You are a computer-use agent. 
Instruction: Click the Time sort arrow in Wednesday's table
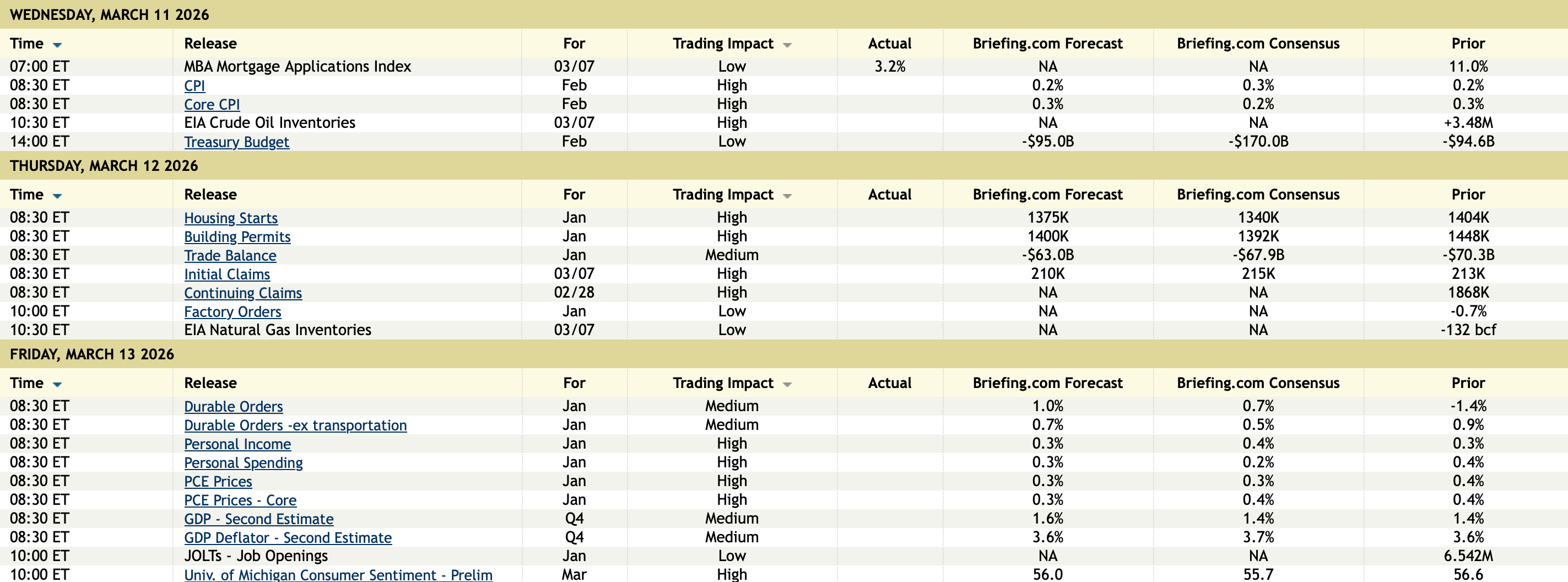click(x=57, y=45)
